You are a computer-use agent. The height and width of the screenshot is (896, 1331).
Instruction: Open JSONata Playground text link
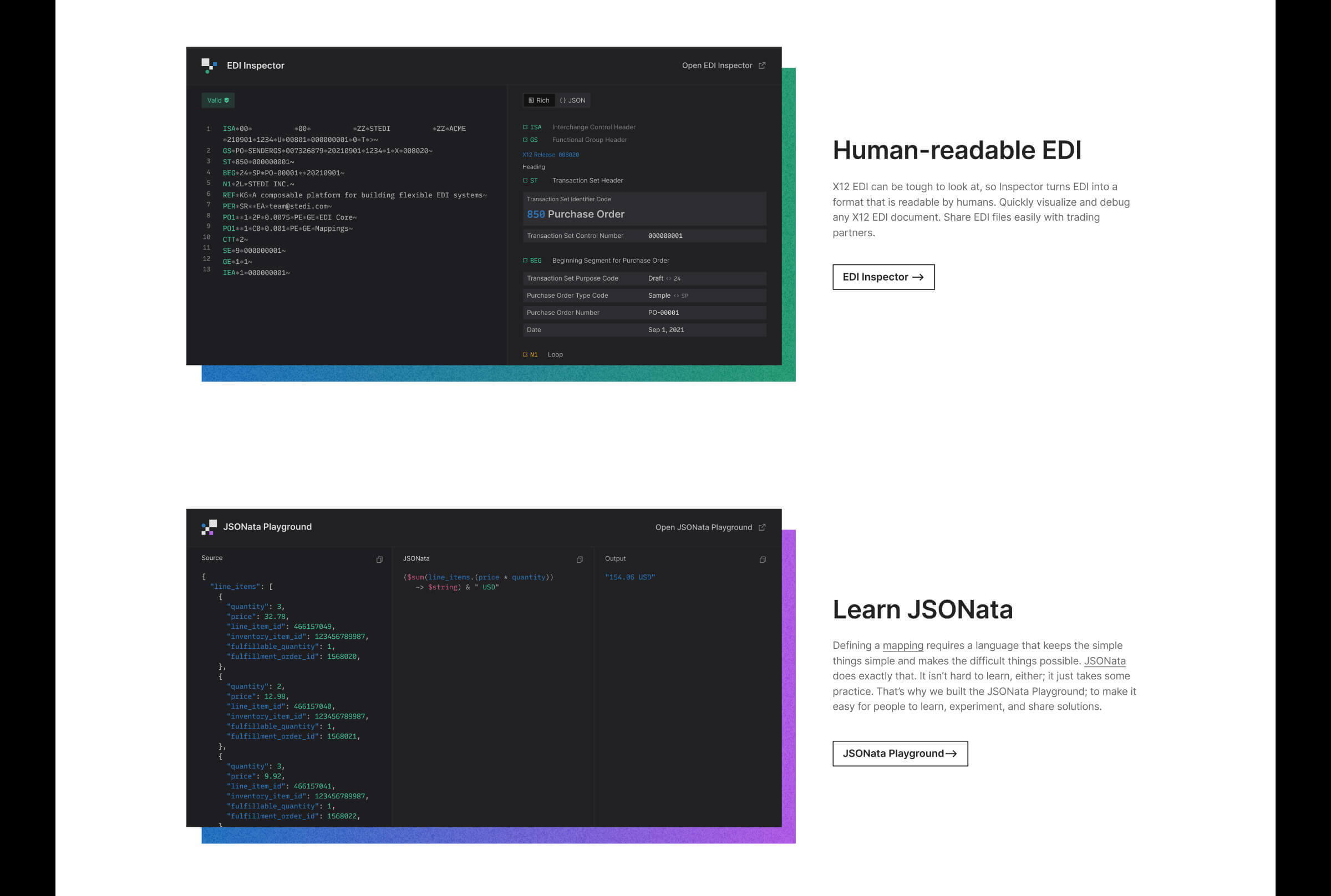704,527
